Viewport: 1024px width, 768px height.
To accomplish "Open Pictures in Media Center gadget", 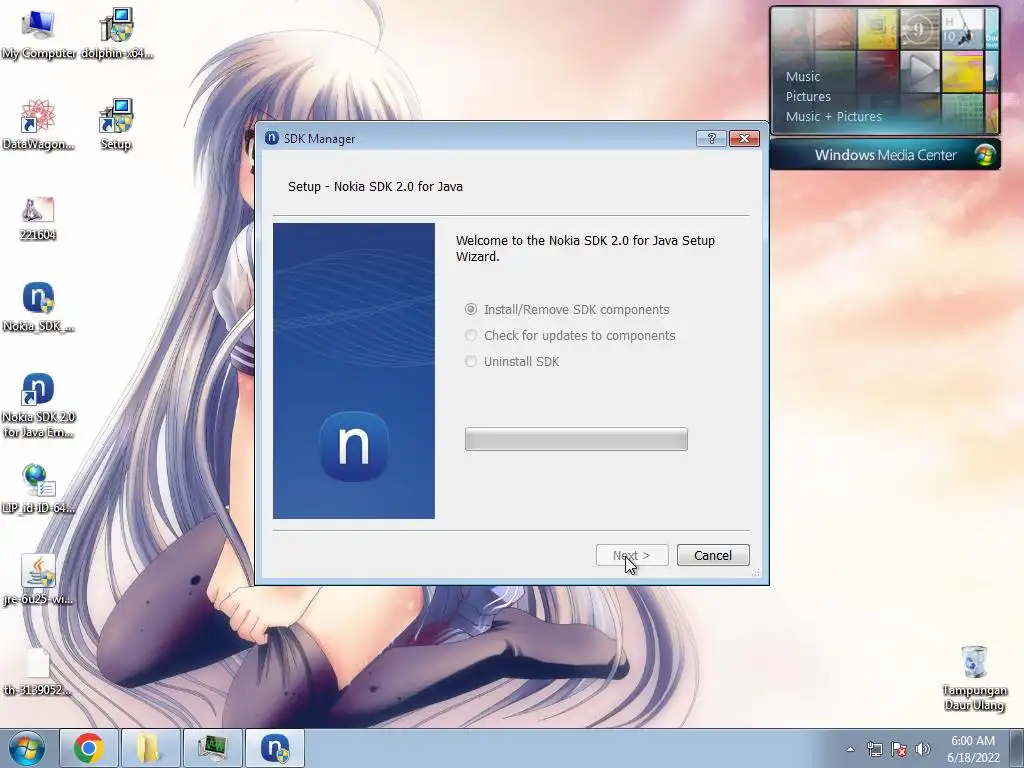I will point(808,97).
